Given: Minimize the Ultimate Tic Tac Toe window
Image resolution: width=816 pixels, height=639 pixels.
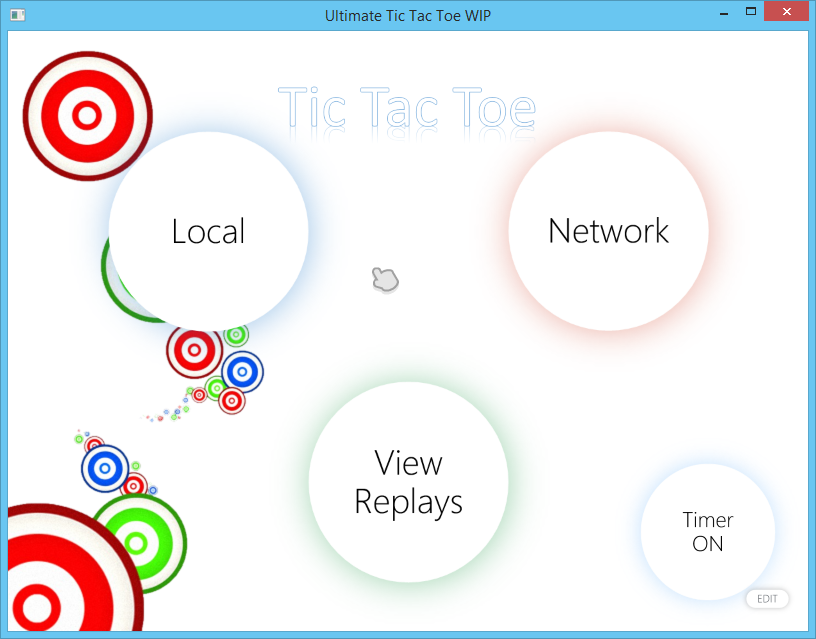Looking at the screenshot, I should [724, 12].
